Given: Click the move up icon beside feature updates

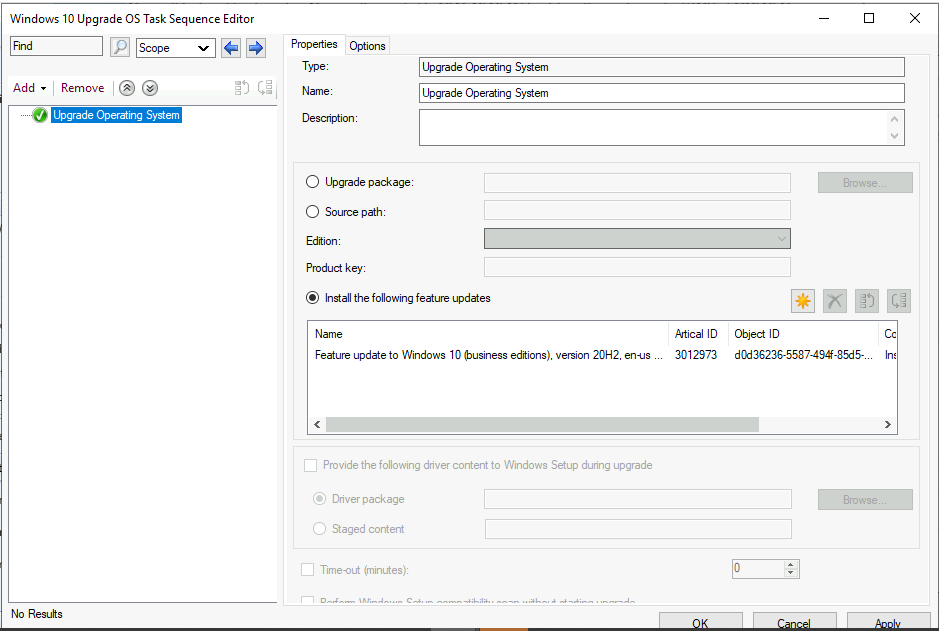Looking at the screenshot, I should point(867,301).
